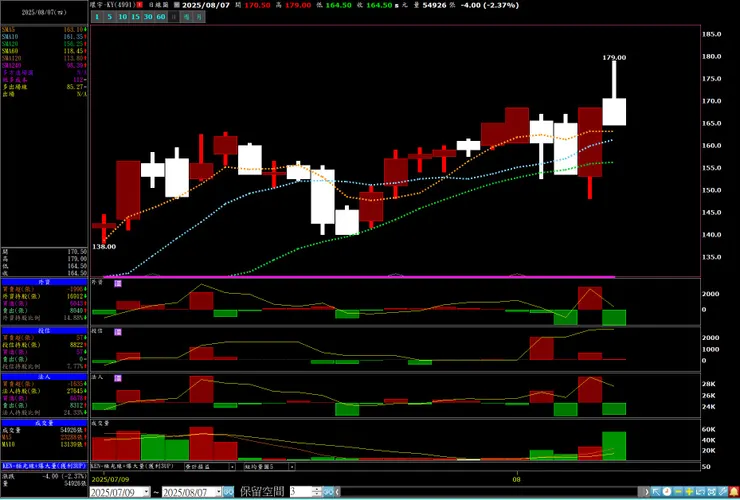The width and height of the screenshot is (740, 500).
Task: Click the right scroll arrow of chart scrollbar
Action: pyautogui.click(x=647, y=492)
